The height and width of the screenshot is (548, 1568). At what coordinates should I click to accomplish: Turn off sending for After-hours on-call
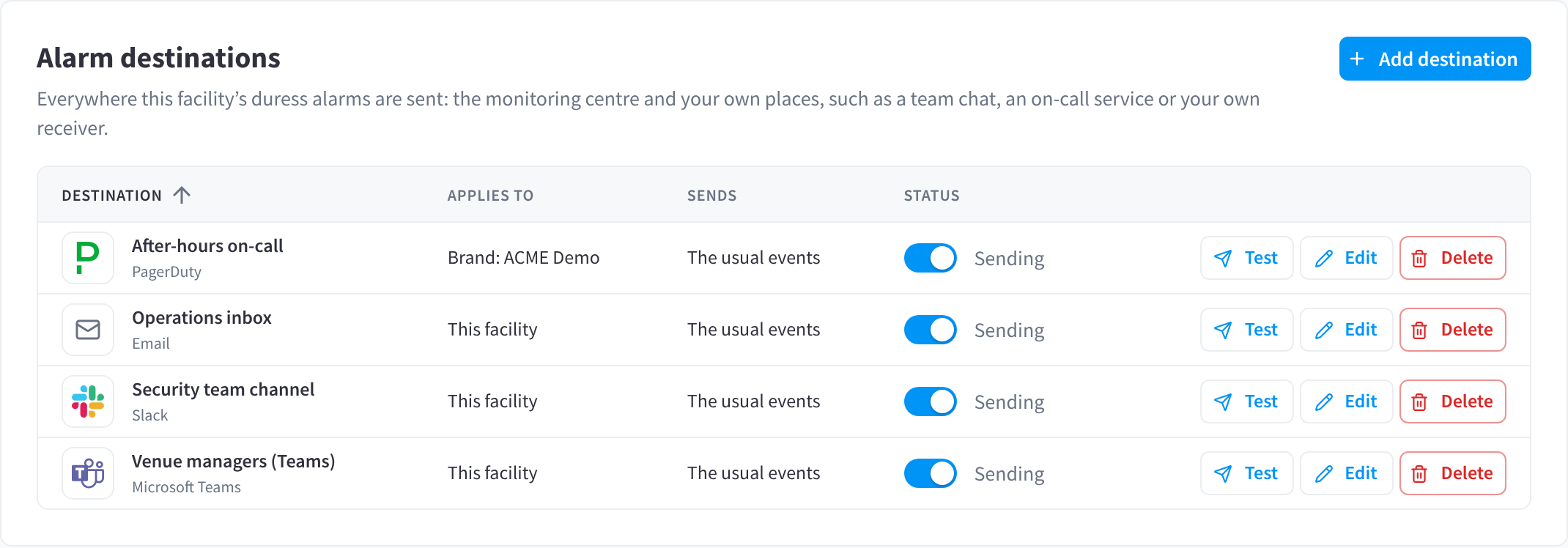pos(930,258)
